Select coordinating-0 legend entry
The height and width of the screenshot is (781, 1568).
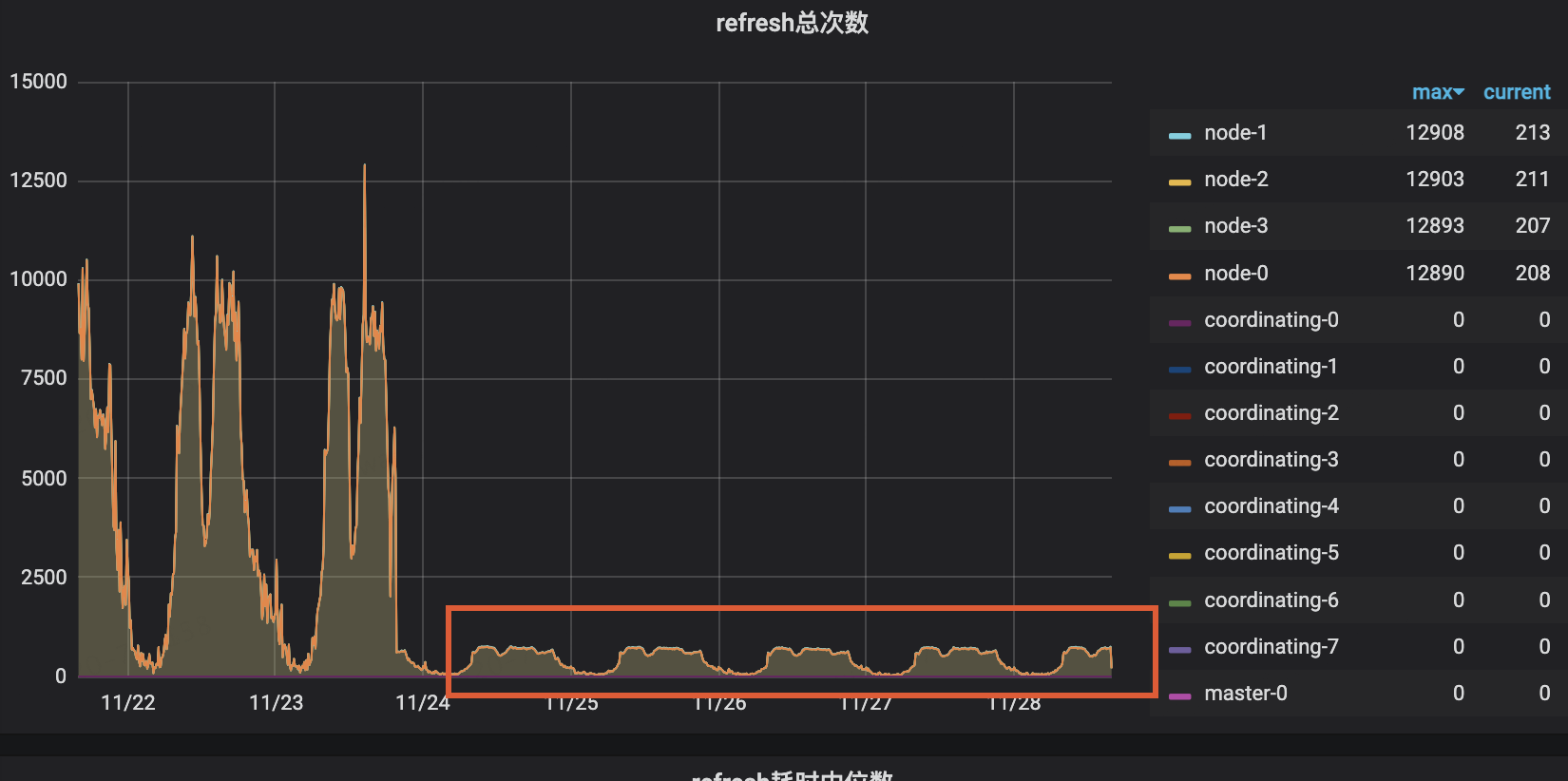tap(1272, 320)
